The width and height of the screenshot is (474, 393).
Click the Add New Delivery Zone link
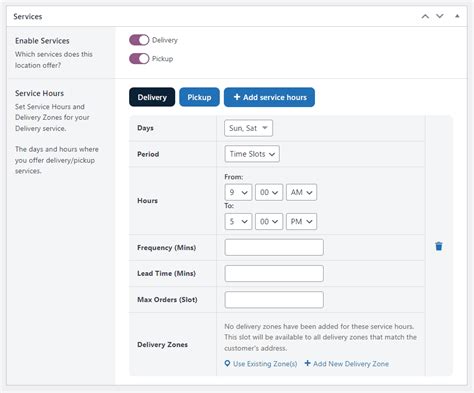(351, 364)
